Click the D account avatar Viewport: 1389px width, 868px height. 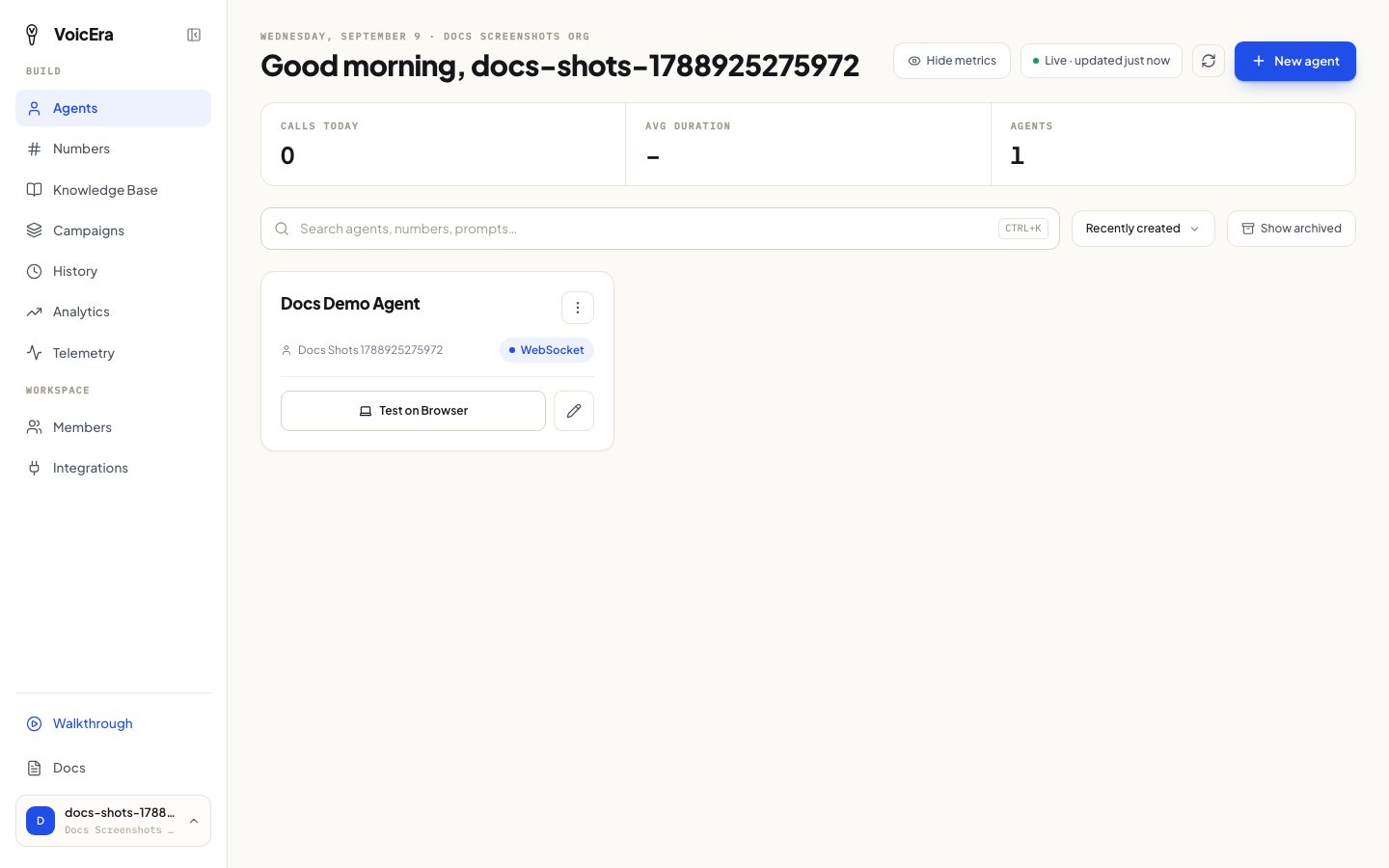coord(41,821)
